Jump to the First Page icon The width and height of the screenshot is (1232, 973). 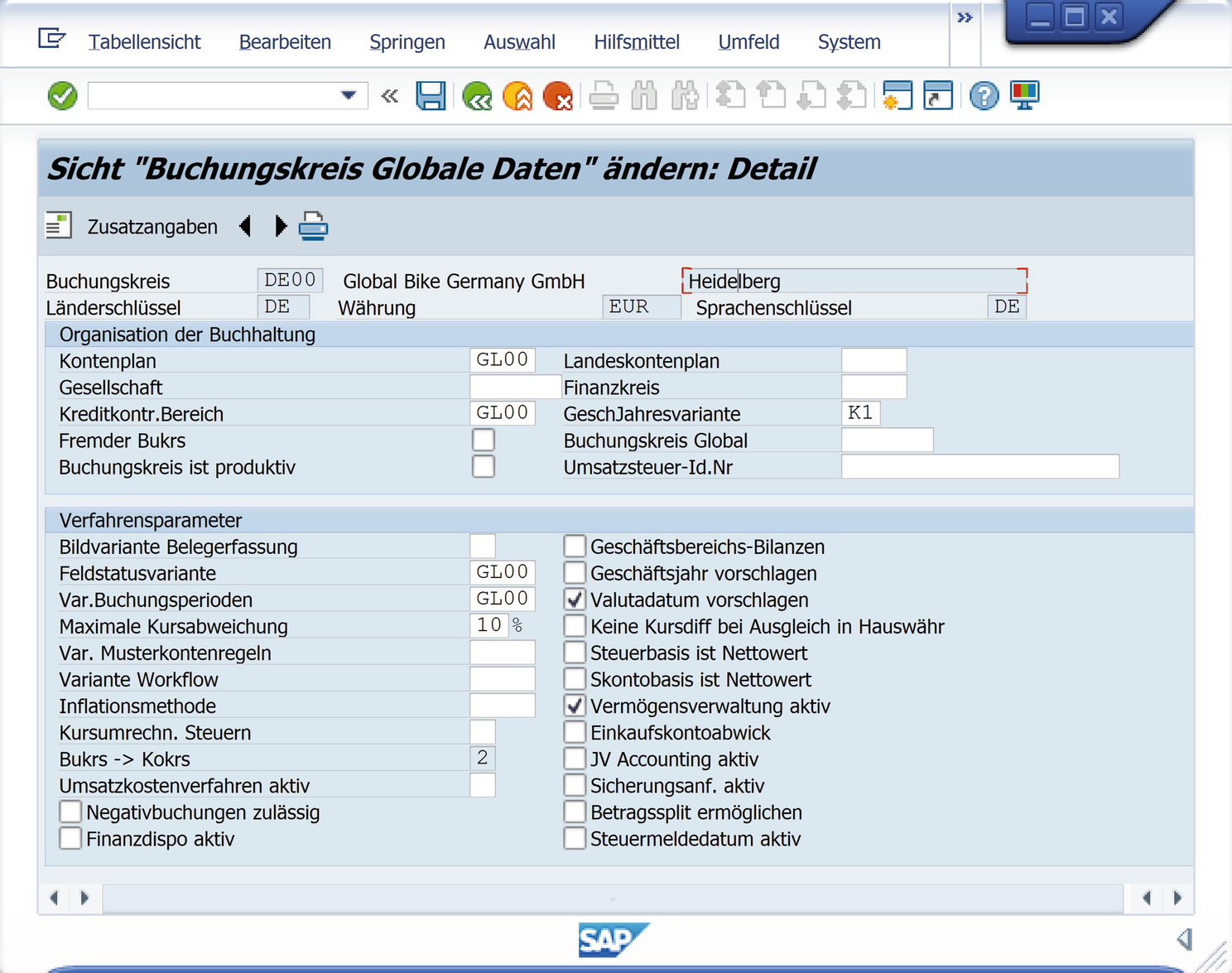pos(730,96)
